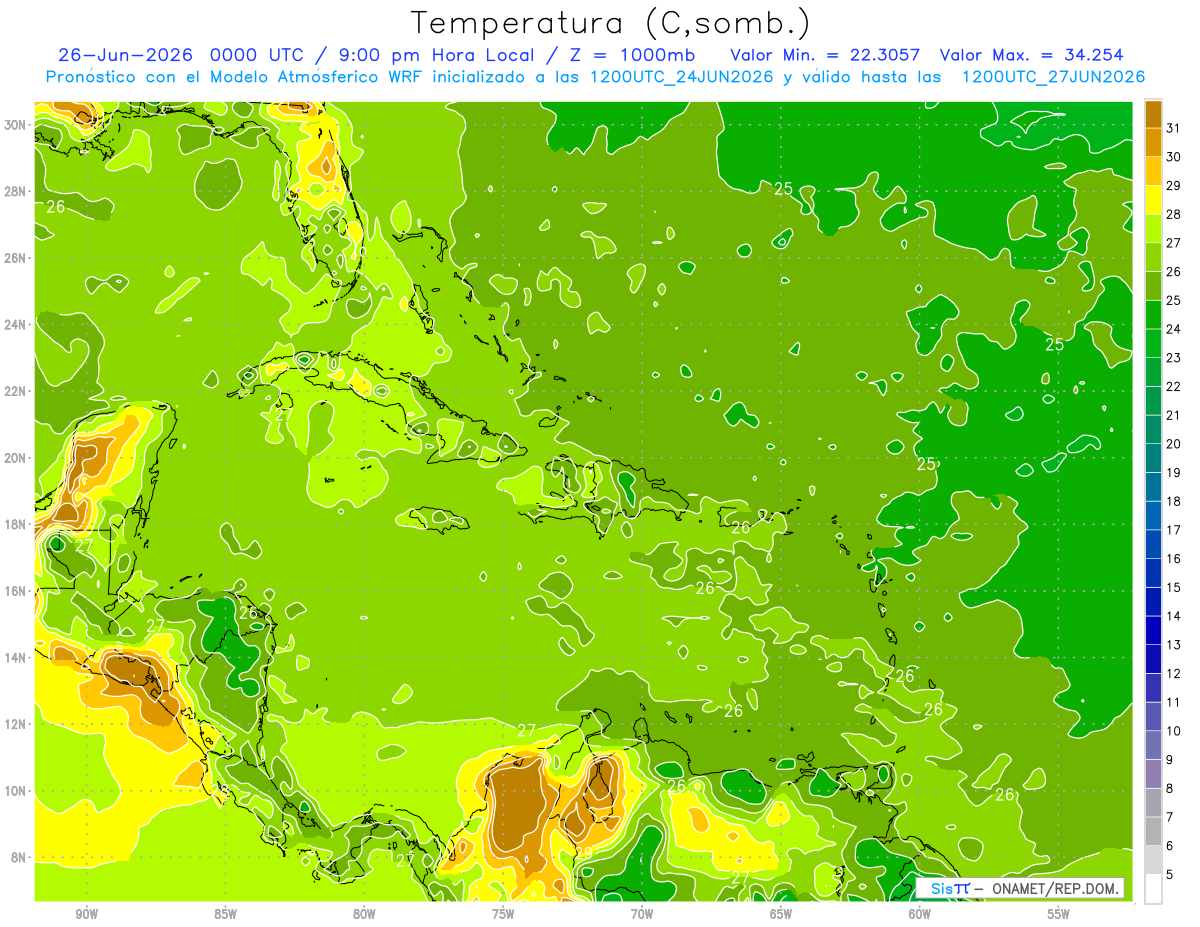
Task: Click the orange colorbar segment between 30 and 31
Action: tap(1153, 142)
